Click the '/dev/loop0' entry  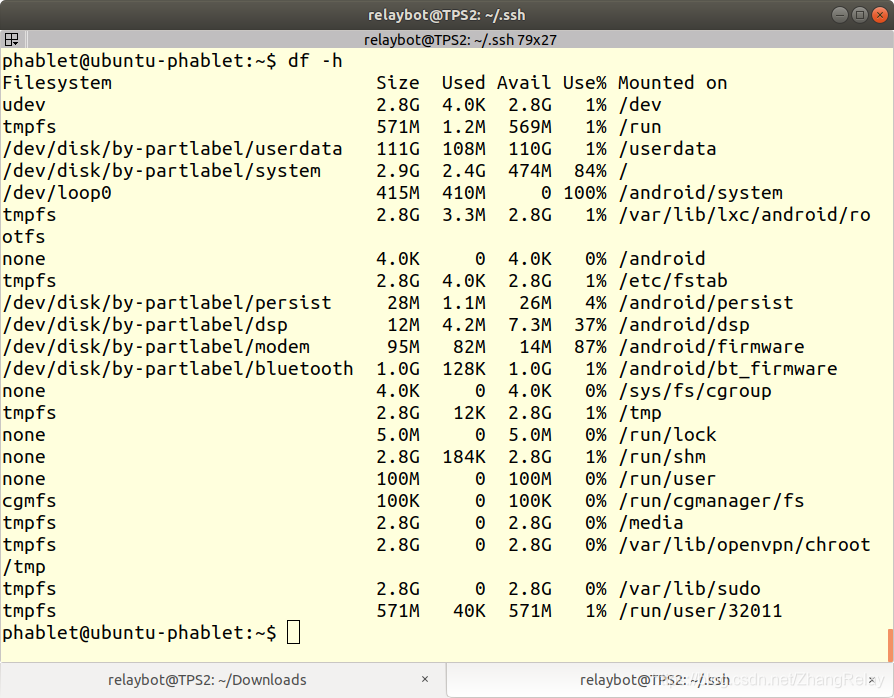[x=57, y=193]
